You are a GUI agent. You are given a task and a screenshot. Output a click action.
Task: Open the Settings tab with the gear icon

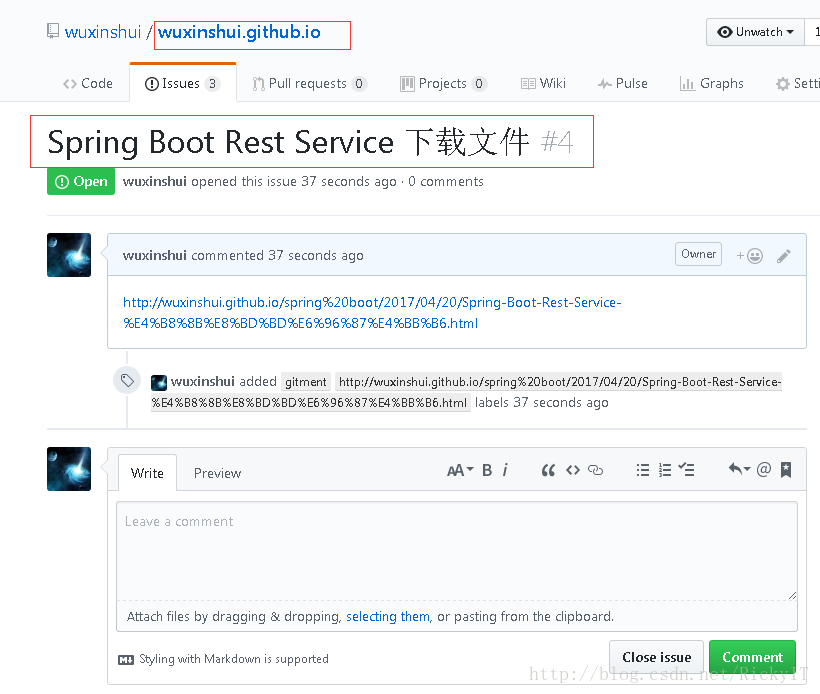pos(798,83)
